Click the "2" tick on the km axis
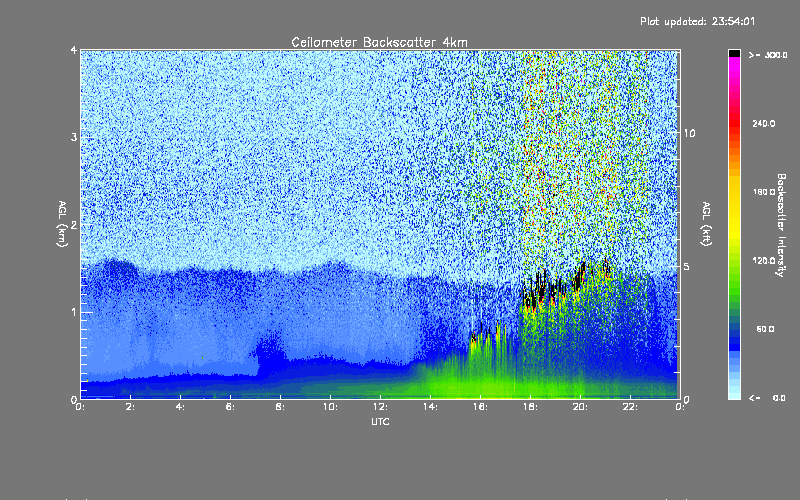The image size is (800, 500). tap(74, 225)
